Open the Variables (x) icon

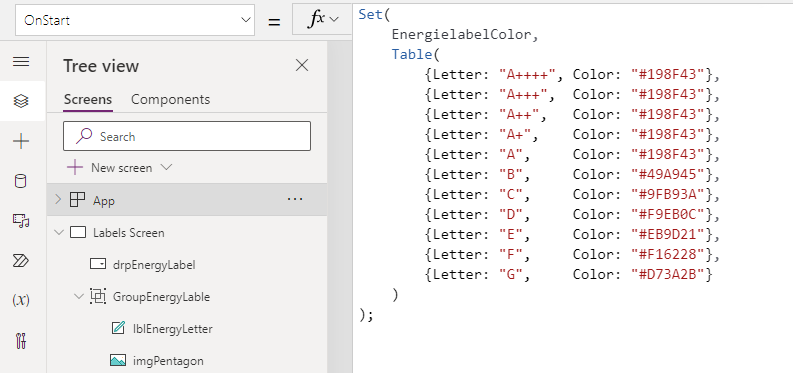click(x=21, y=300)
